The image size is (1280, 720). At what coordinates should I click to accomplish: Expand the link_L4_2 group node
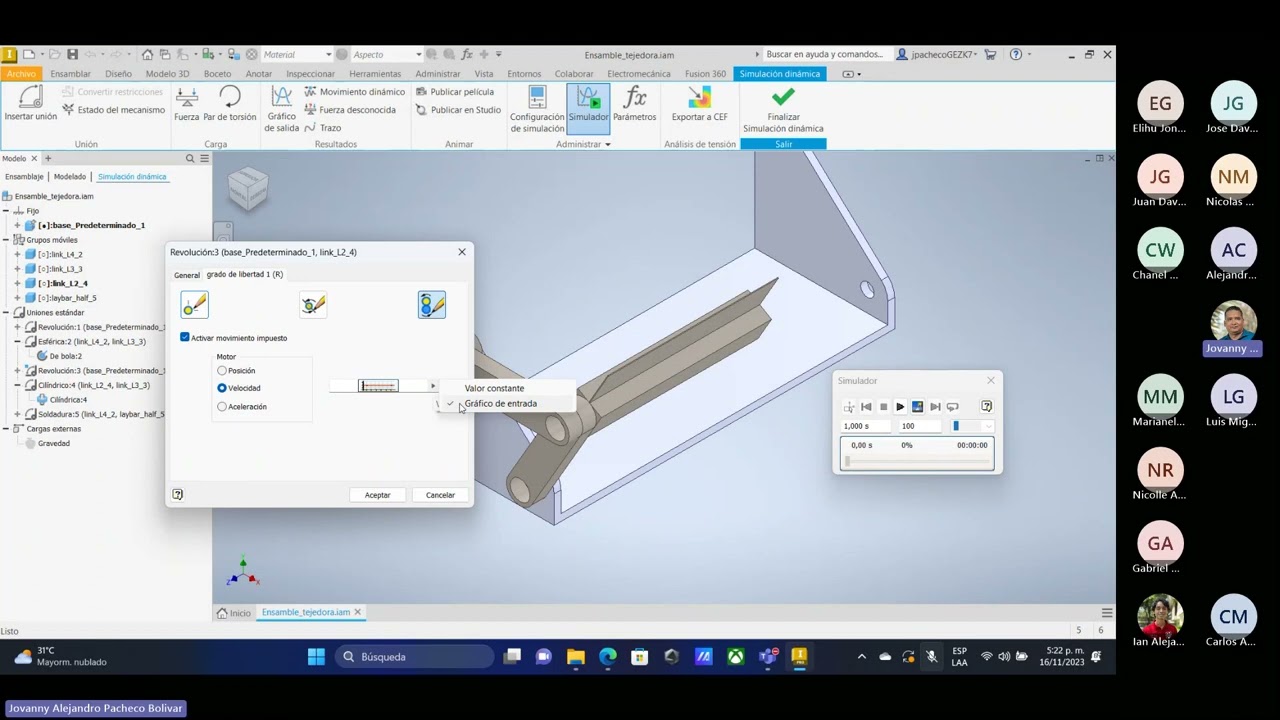tap(17, 255)
